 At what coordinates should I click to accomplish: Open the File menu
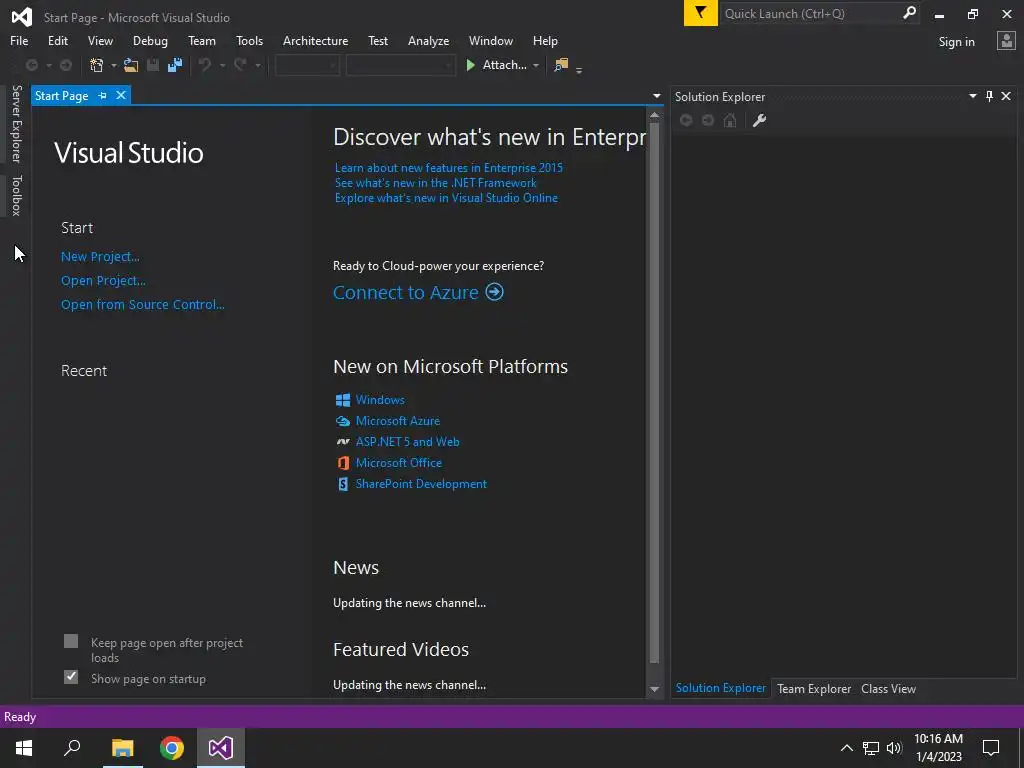19,40
